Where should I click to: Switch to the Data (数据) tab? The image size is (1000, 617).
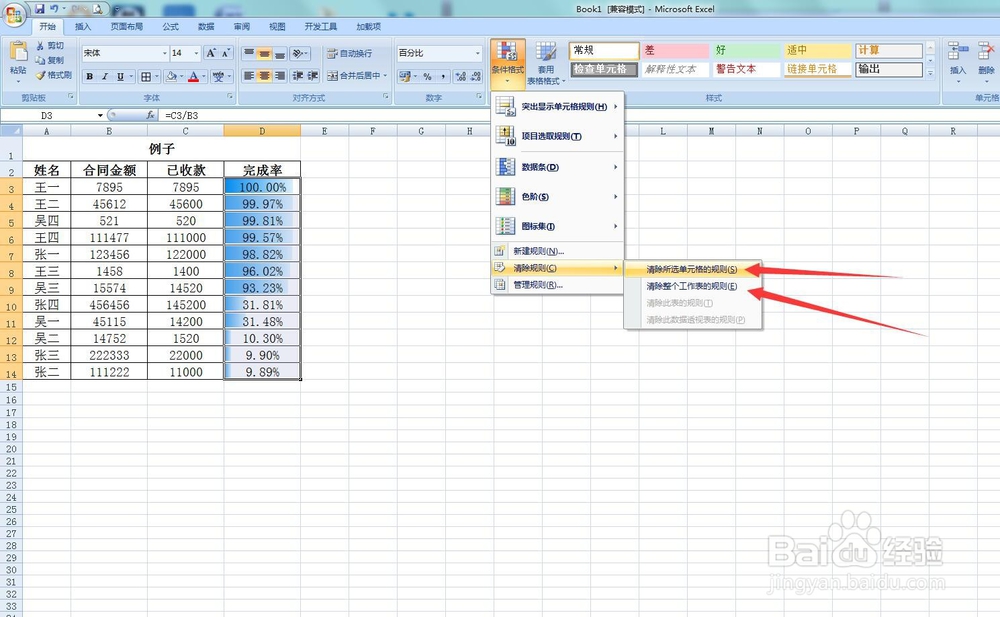coord(206,27)
